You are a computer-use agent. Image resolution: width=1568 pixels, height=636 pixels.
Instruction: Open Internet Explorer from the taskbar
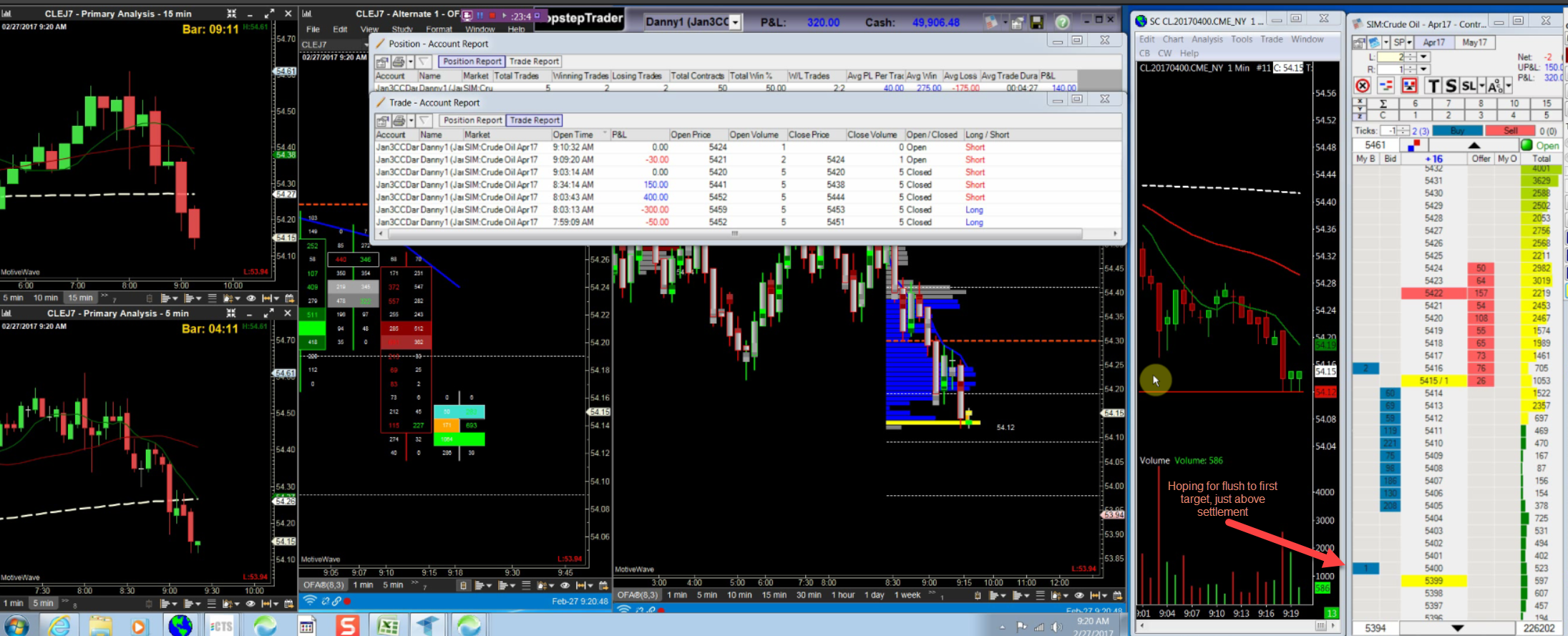pyautogui.click(x=59, y=625)
